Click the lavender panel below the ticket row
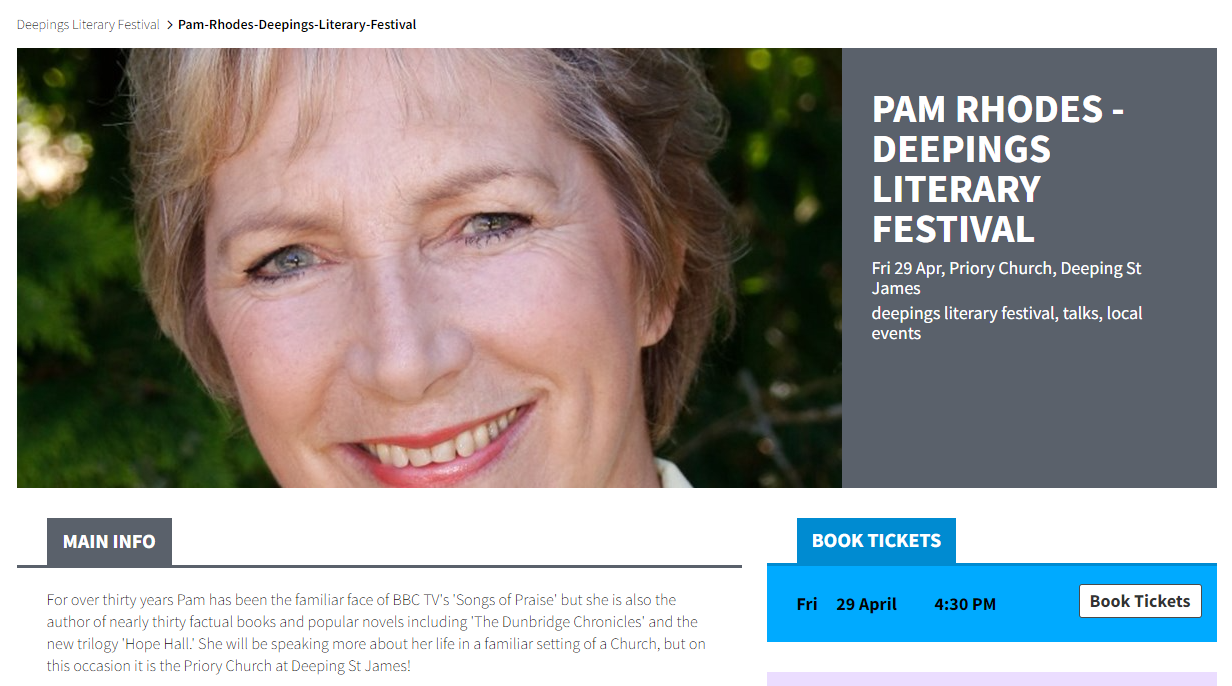The height and width of the screenshot is (686, 1232). coord(991,679)
